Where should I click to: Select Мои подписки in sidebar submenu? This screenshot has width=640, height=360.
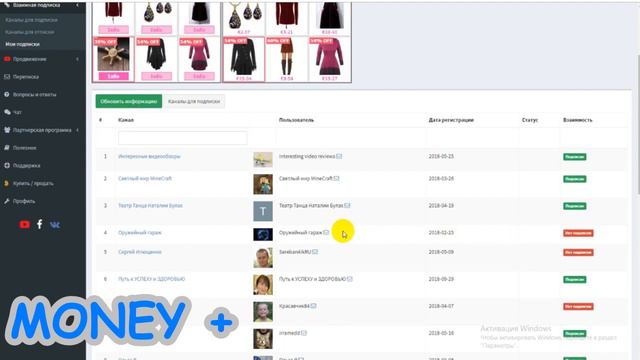click(x=22, y=44)
